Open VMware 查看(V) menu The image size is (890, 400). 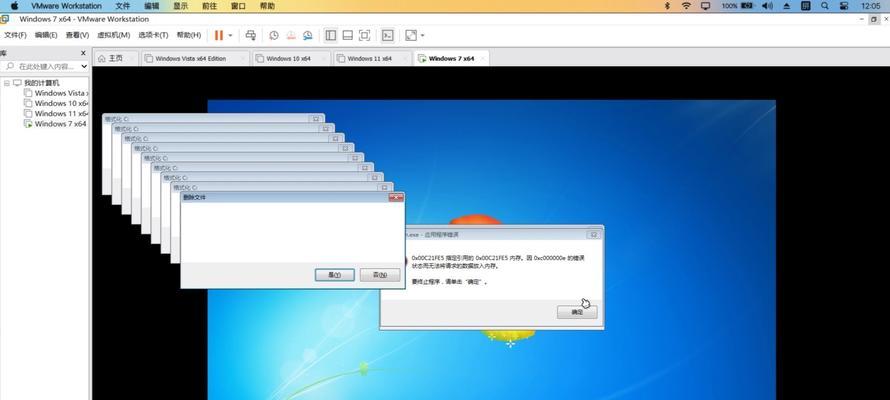pyautogui.click(x=77, y=35)
